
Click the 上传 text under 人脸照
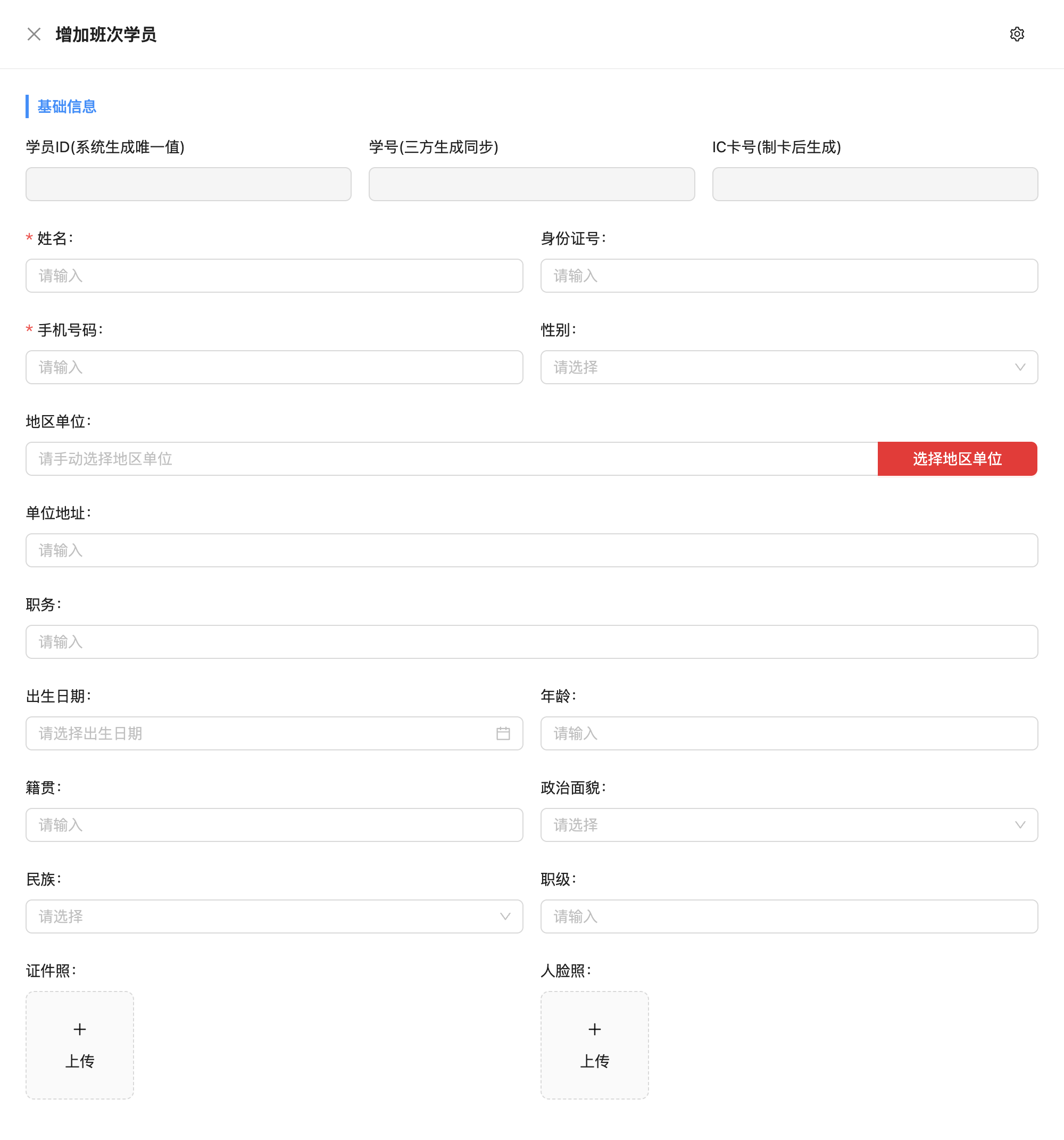pos(594,1061)
